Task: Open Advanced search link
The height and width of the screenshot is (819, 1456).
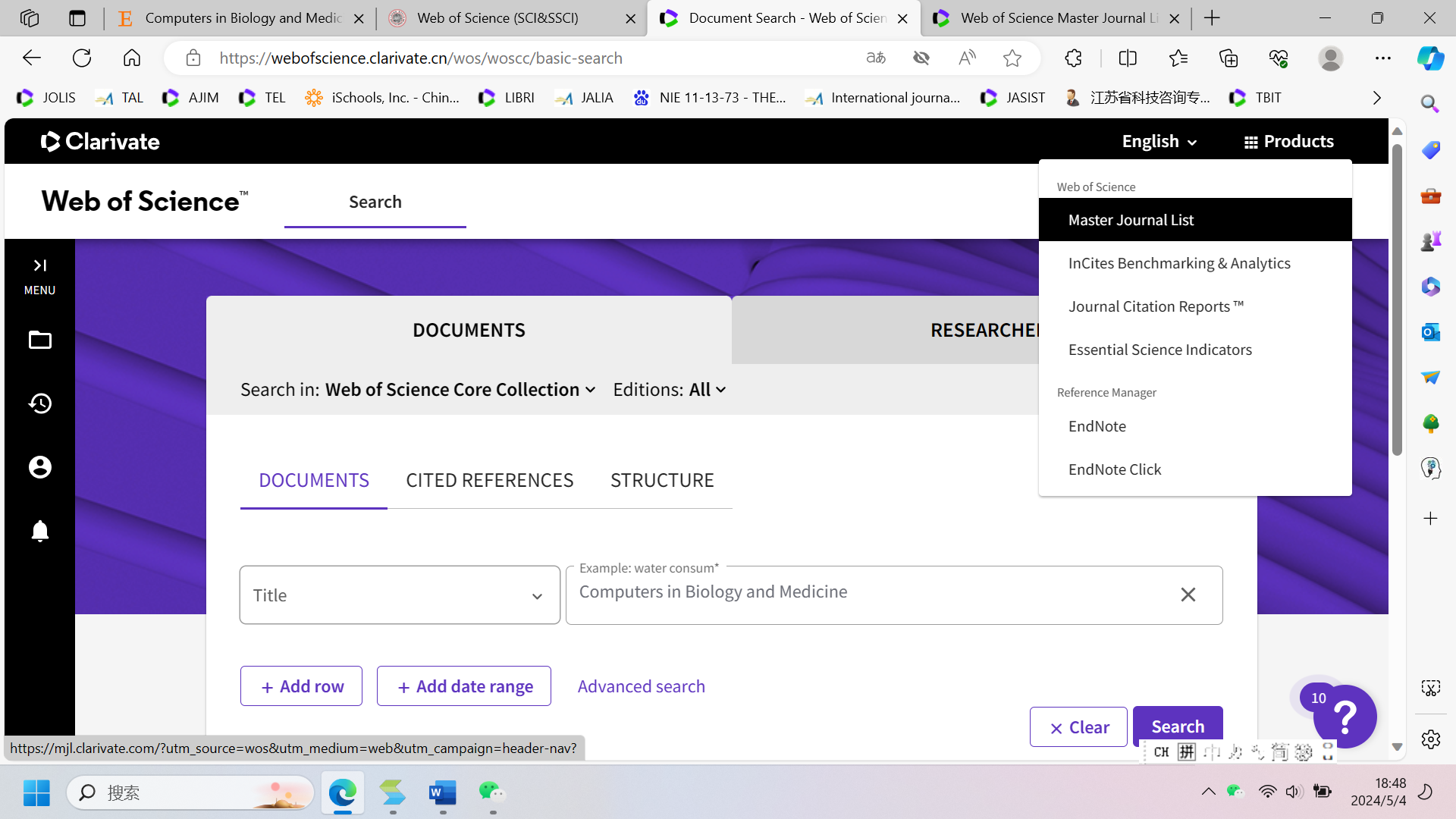Action: coord(642,686)
